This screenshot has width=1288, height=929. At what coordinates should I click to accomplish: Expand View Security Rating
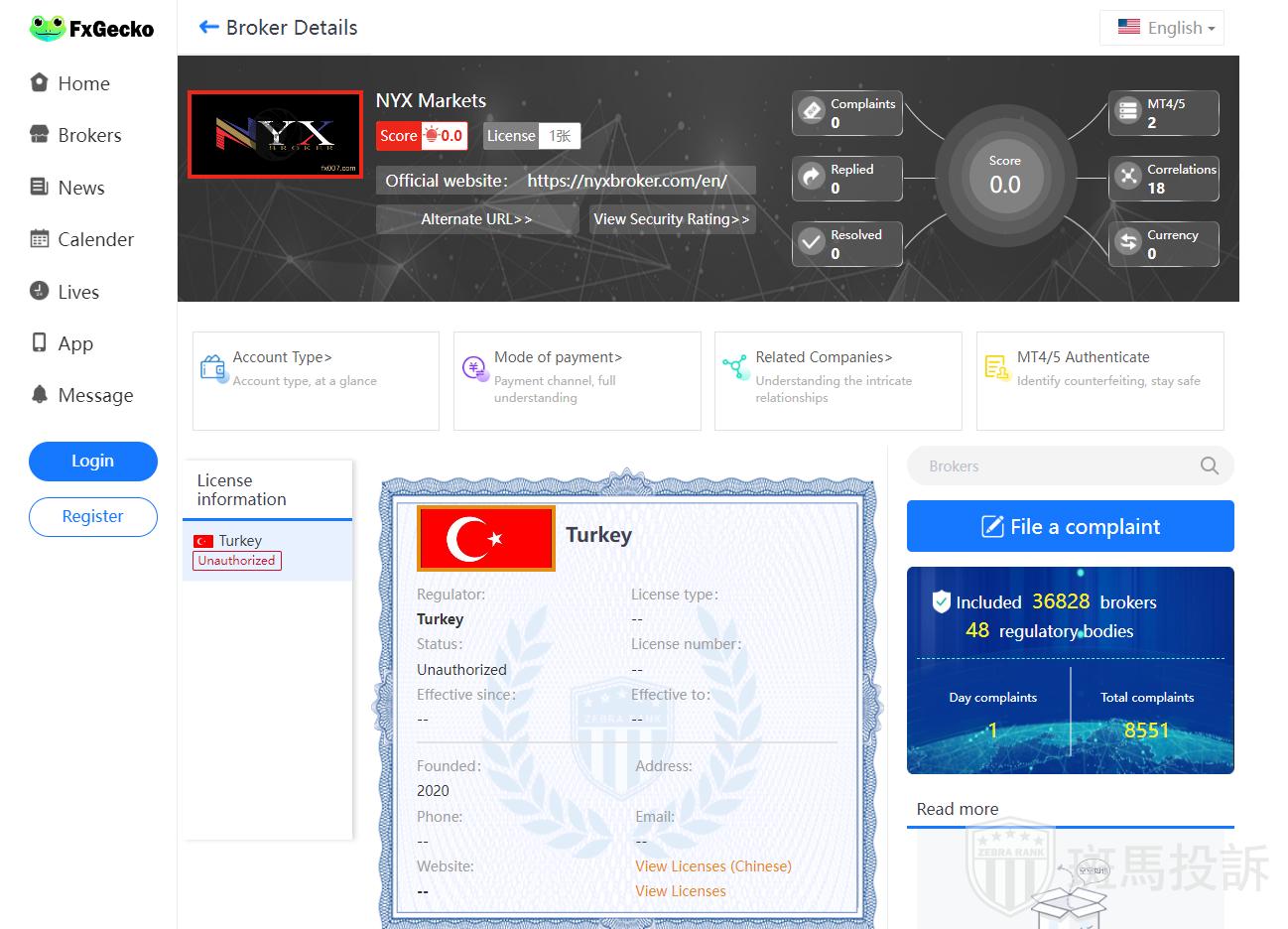click(672, 219)
